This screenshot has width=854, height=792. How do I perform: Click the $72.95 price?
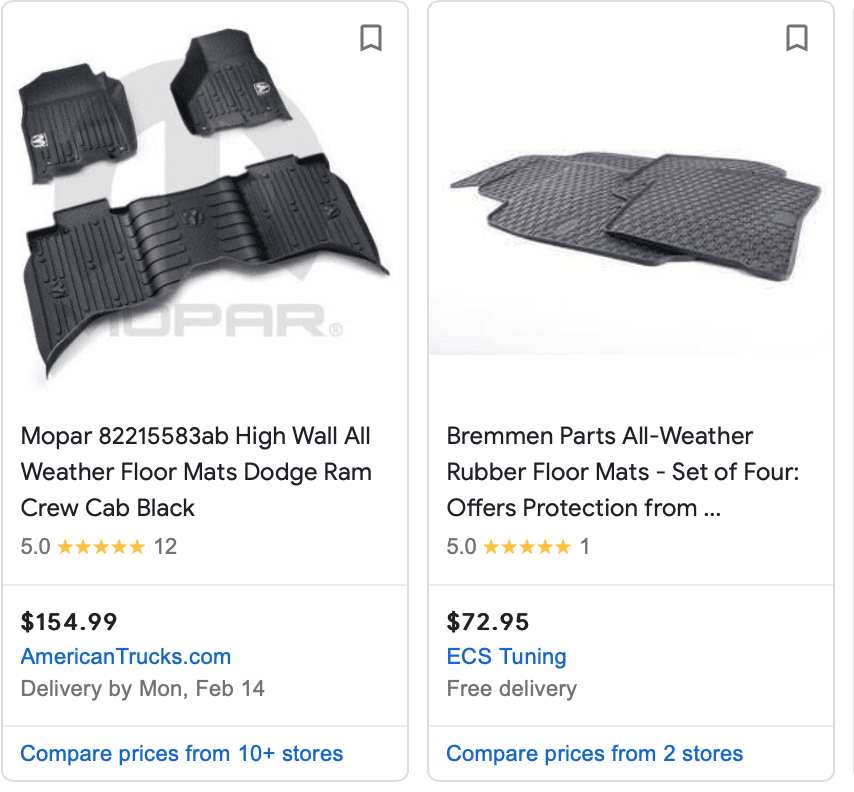487,622
